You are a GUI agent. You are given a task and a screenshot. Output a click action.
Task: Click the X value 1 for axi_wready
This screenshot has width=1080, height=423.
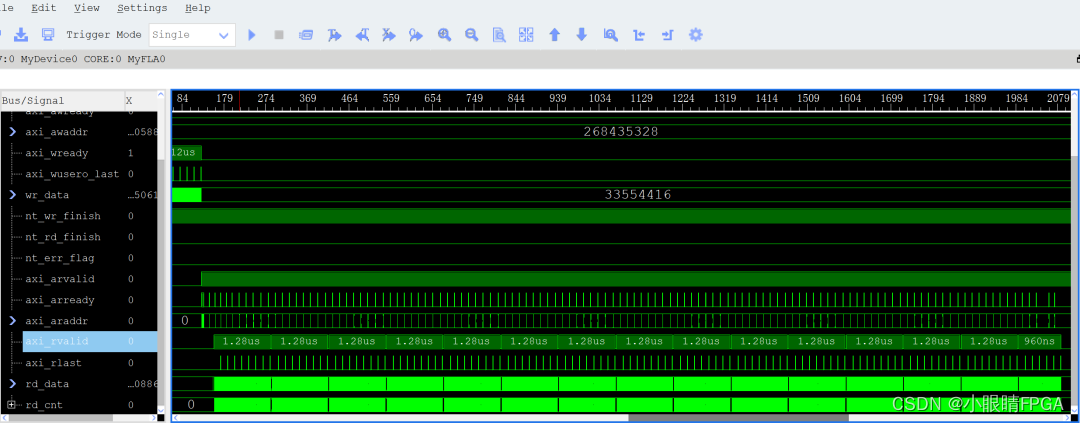[131, 153]
